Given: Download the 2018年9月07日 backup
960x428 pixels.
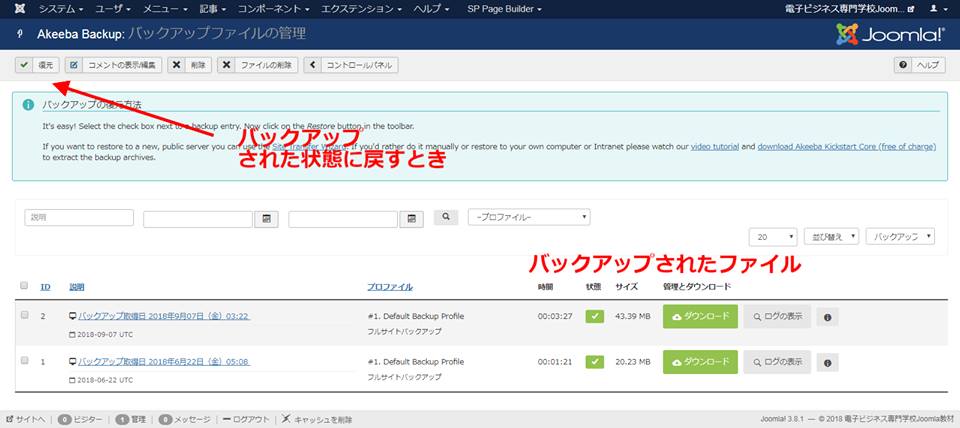Looking at the screenshot, I should pos(700,317).
